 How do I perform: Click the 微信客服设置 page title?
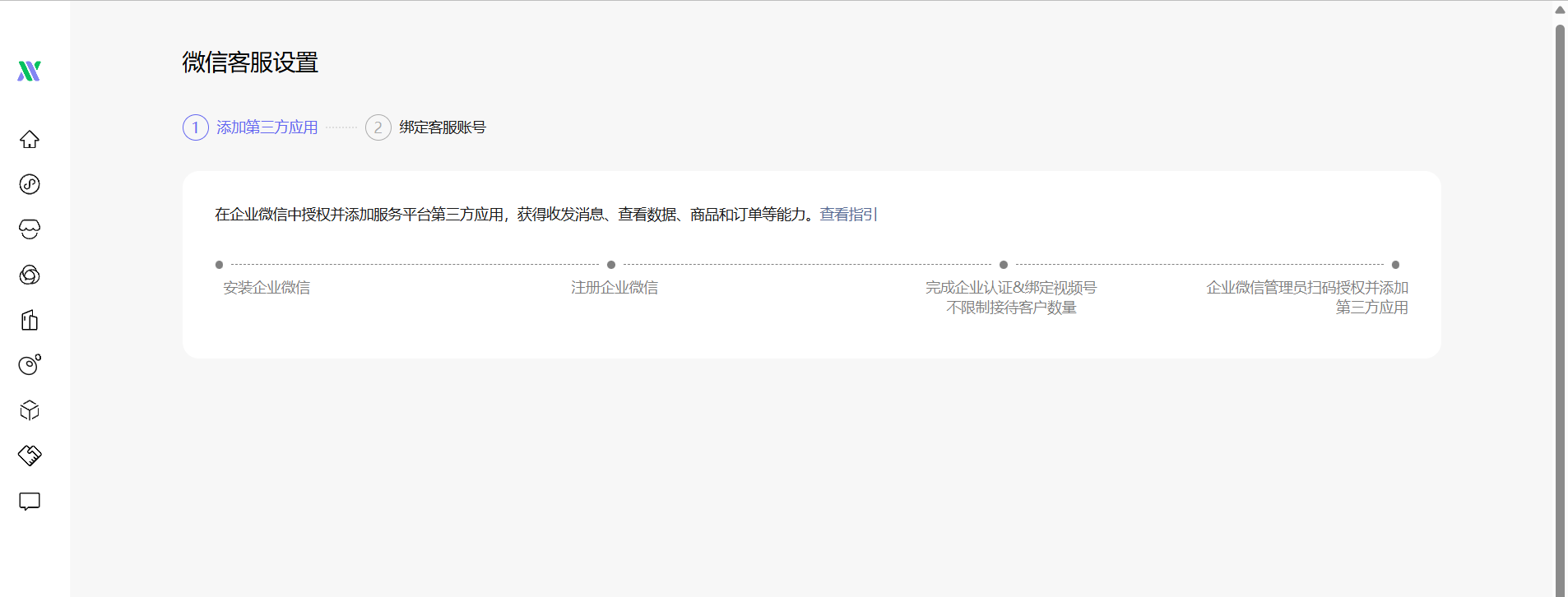(x=250, y=62)
